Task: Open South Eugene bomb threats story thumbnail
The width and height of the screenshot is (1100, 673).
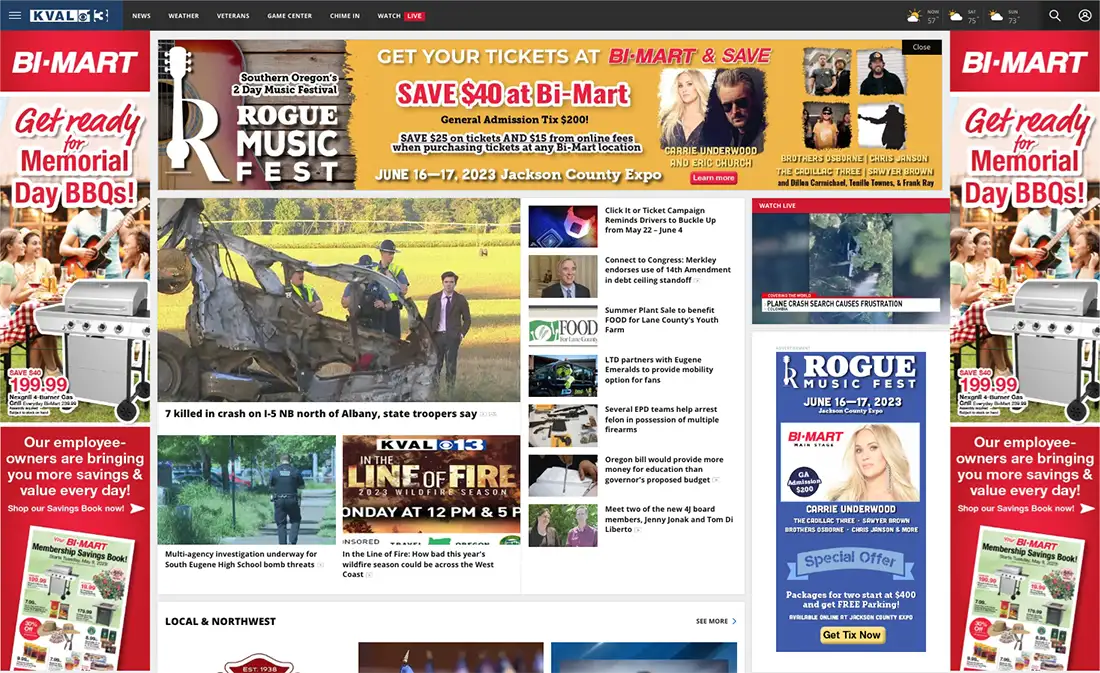Action: pyautogui.click(x=246, y=490)
